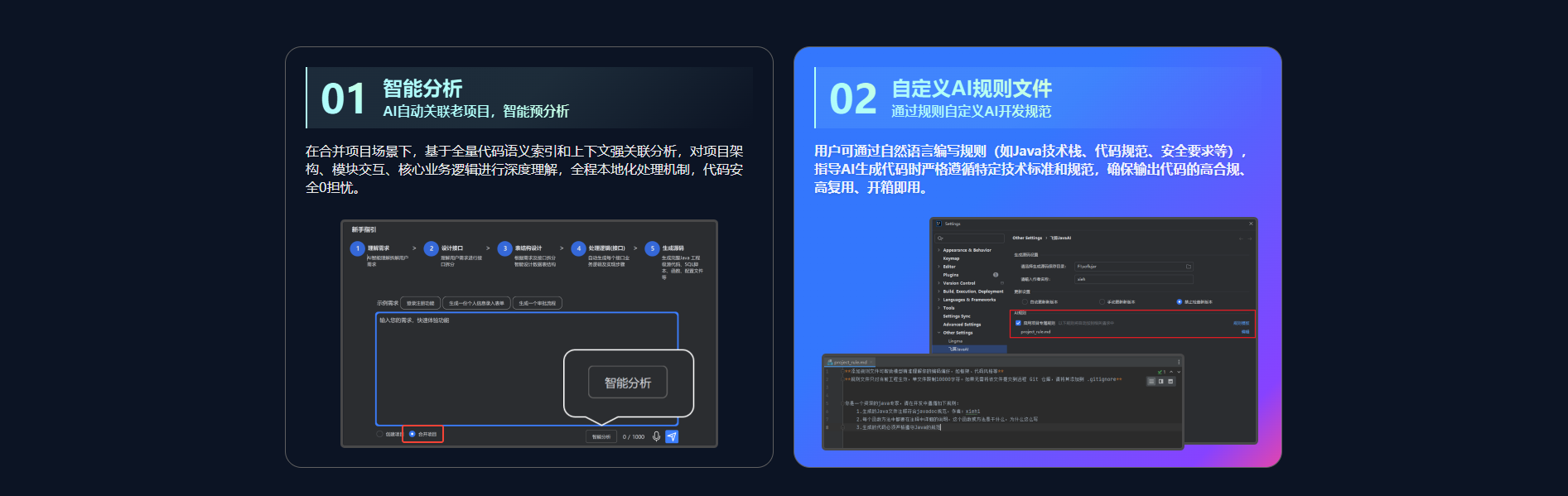Click the 0 / 1000 character counter
This screenshot has width=1568, height=496.
pos(634,436)
